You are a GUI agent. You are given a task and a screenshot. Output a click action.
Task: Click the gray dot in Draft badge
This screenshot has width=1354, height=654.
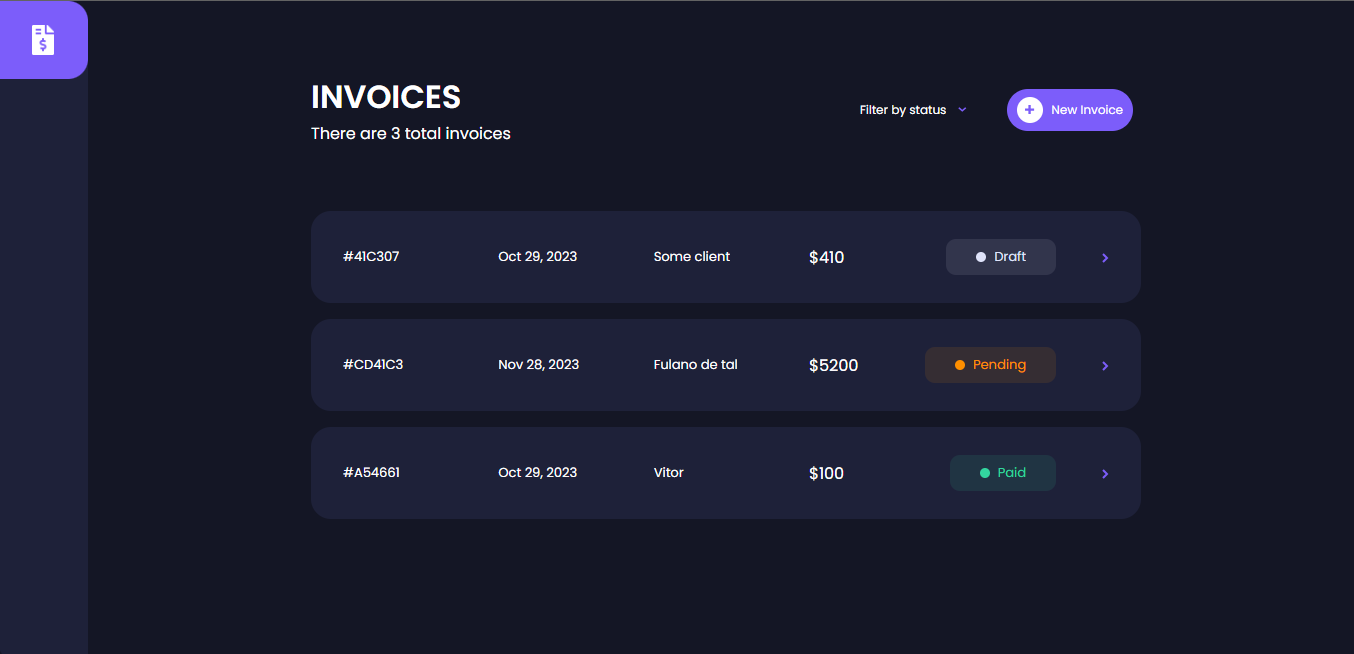[x=981, y=257]
